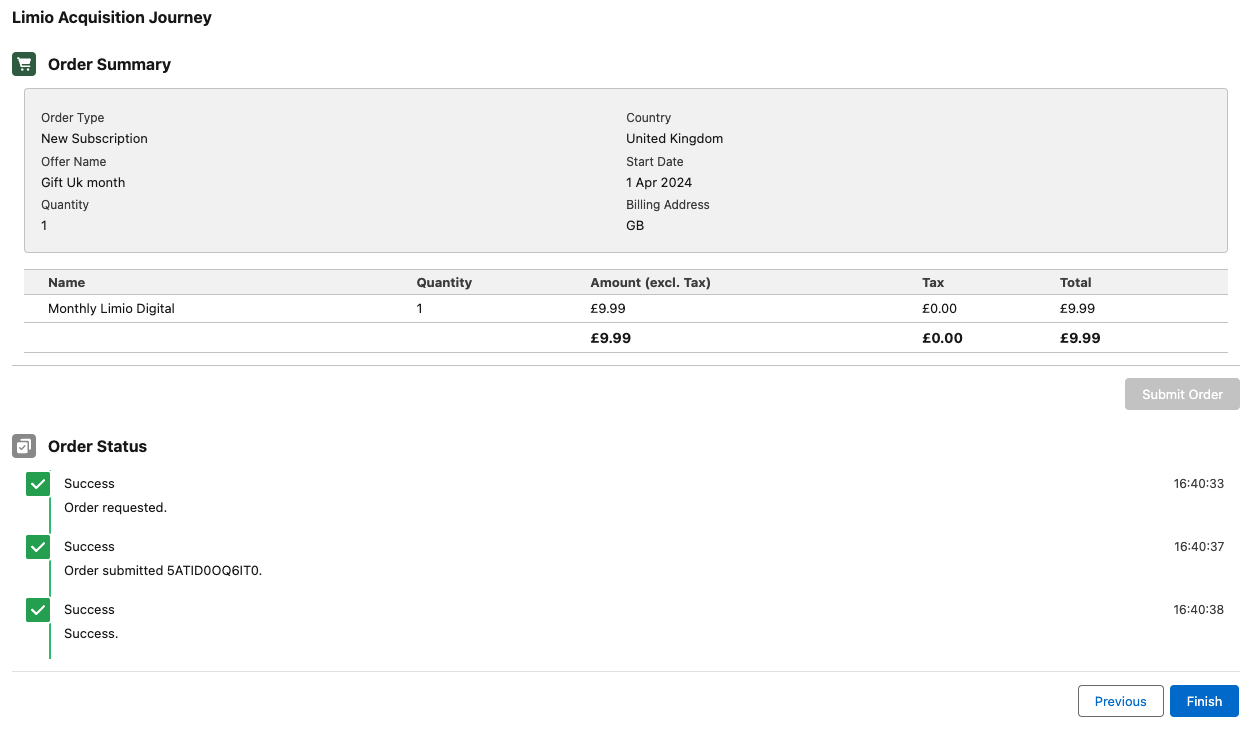Click the green checkmark beside Order requested
Viewport: 1250px width, 733px height.
coord(38,484)
